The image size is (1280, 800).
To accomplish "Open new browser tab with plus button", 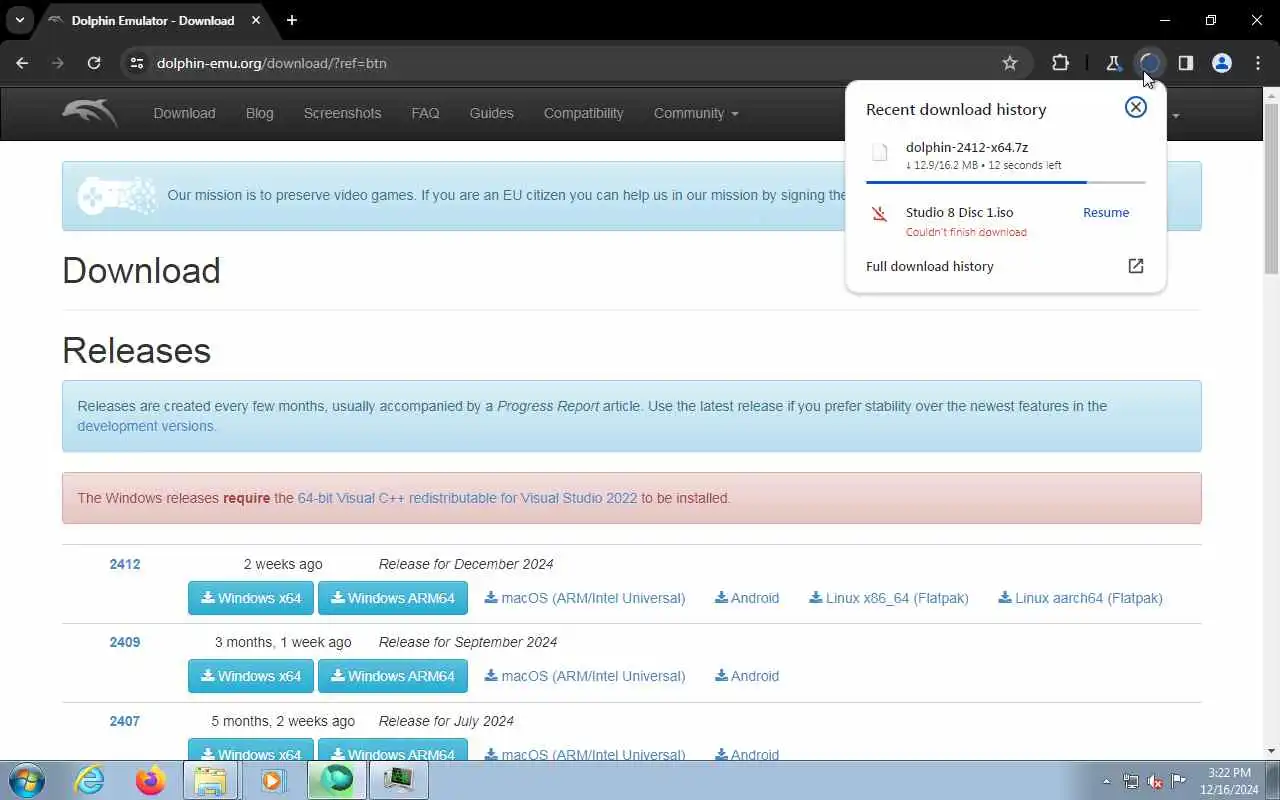I will (291, 20).
